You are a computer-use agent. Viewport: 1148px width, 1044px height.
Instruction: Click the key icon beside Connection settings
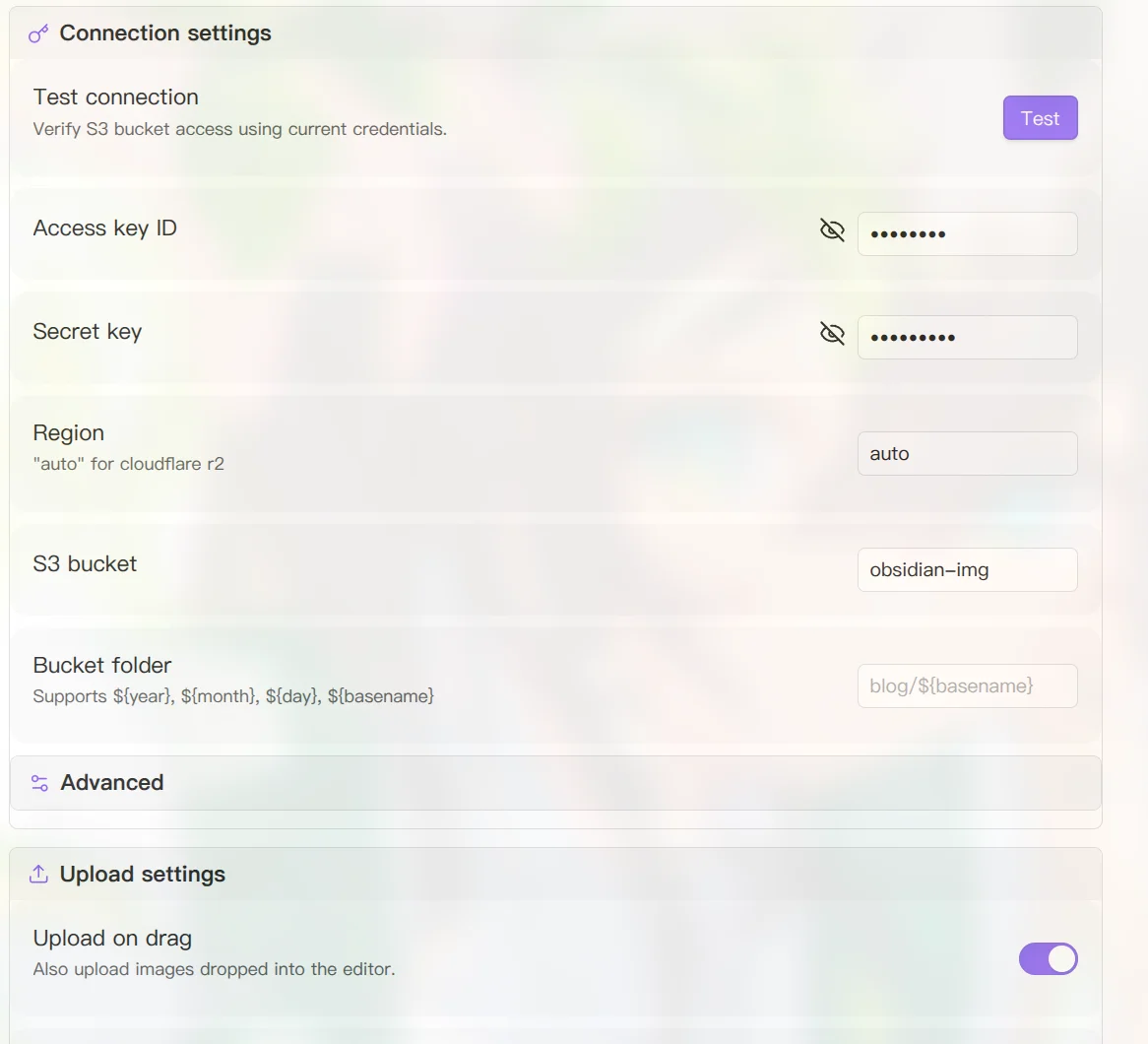pos(38,33)
